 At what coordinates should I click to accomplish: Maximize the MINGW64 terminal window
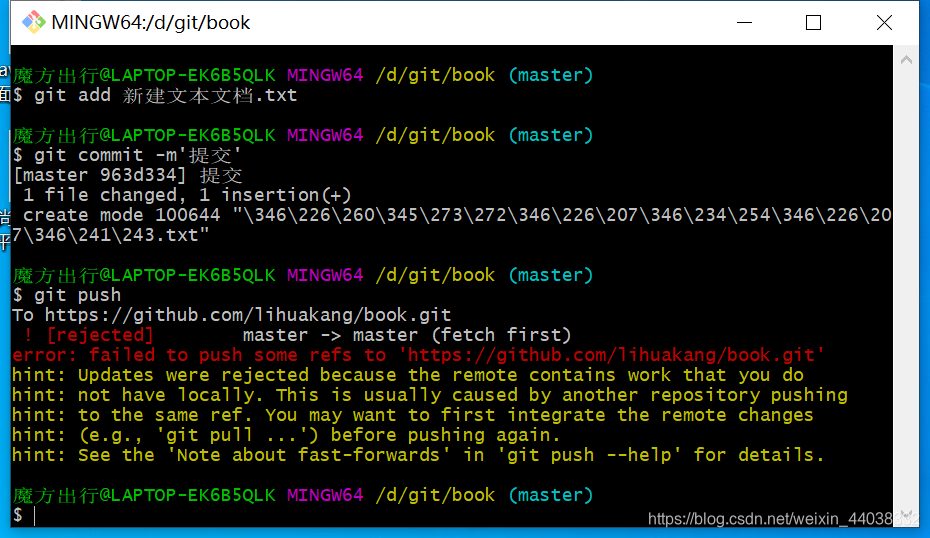point(813,23)
